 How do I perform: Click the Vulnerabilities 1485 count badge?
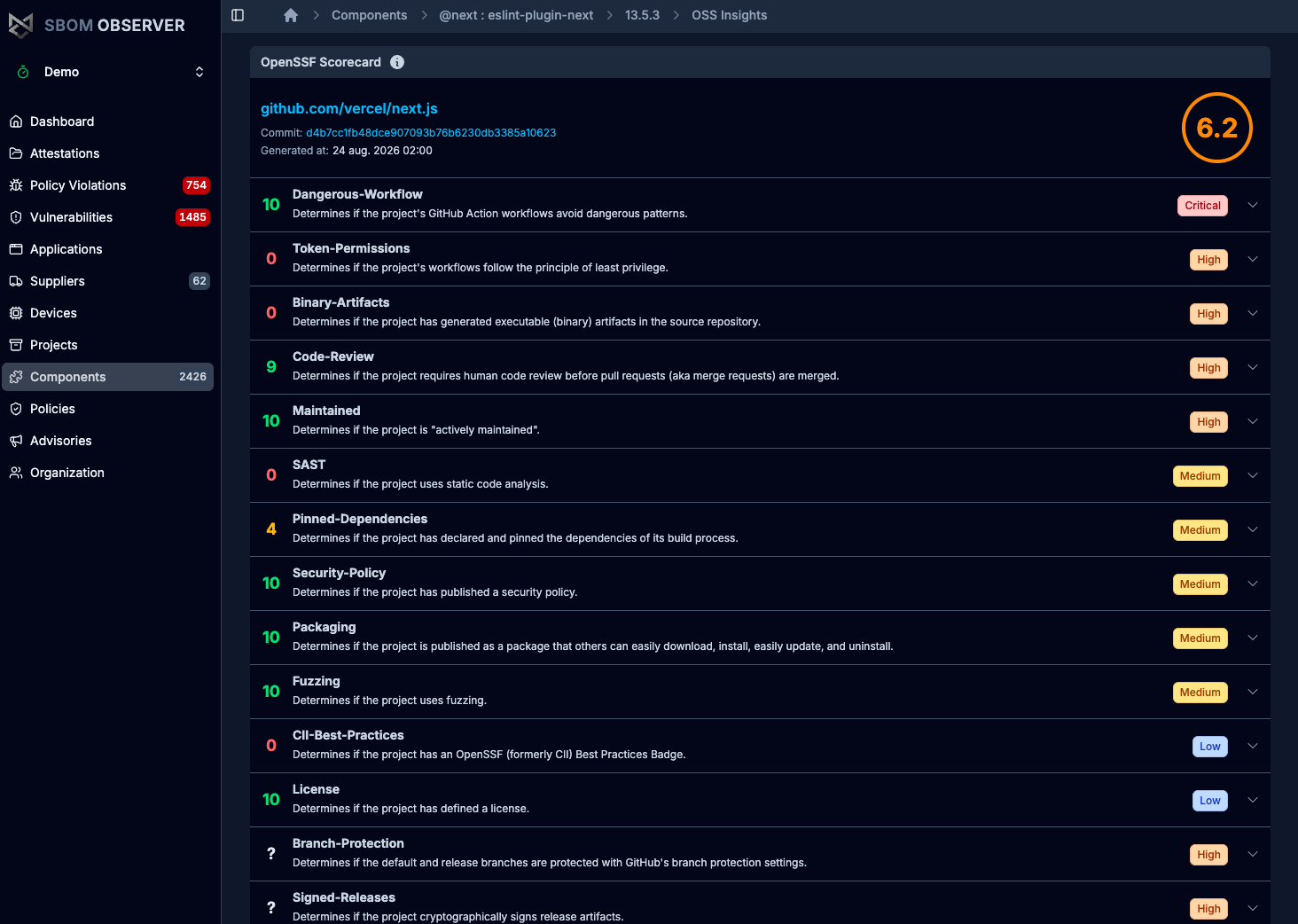192,217
